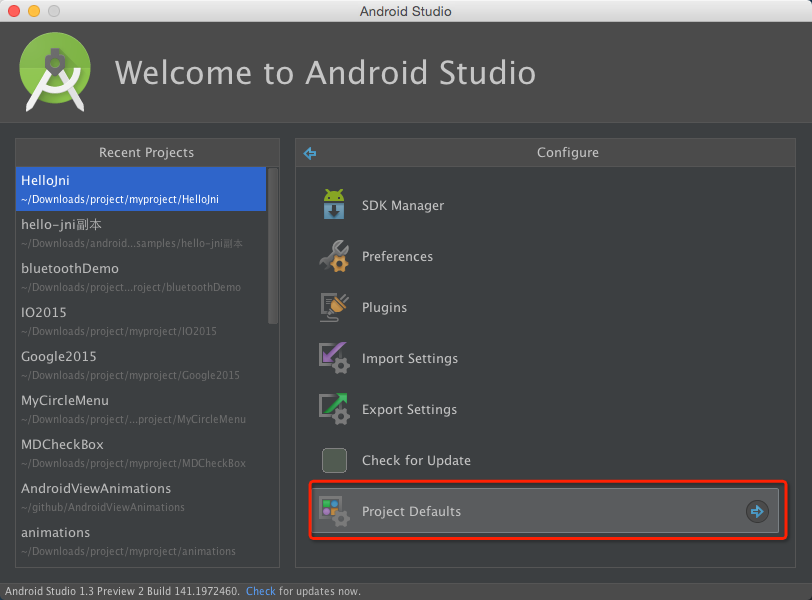812x600 pixels.
Task: Close the Android Studio window
Action: pyautogui.click(x=14, y=11)
